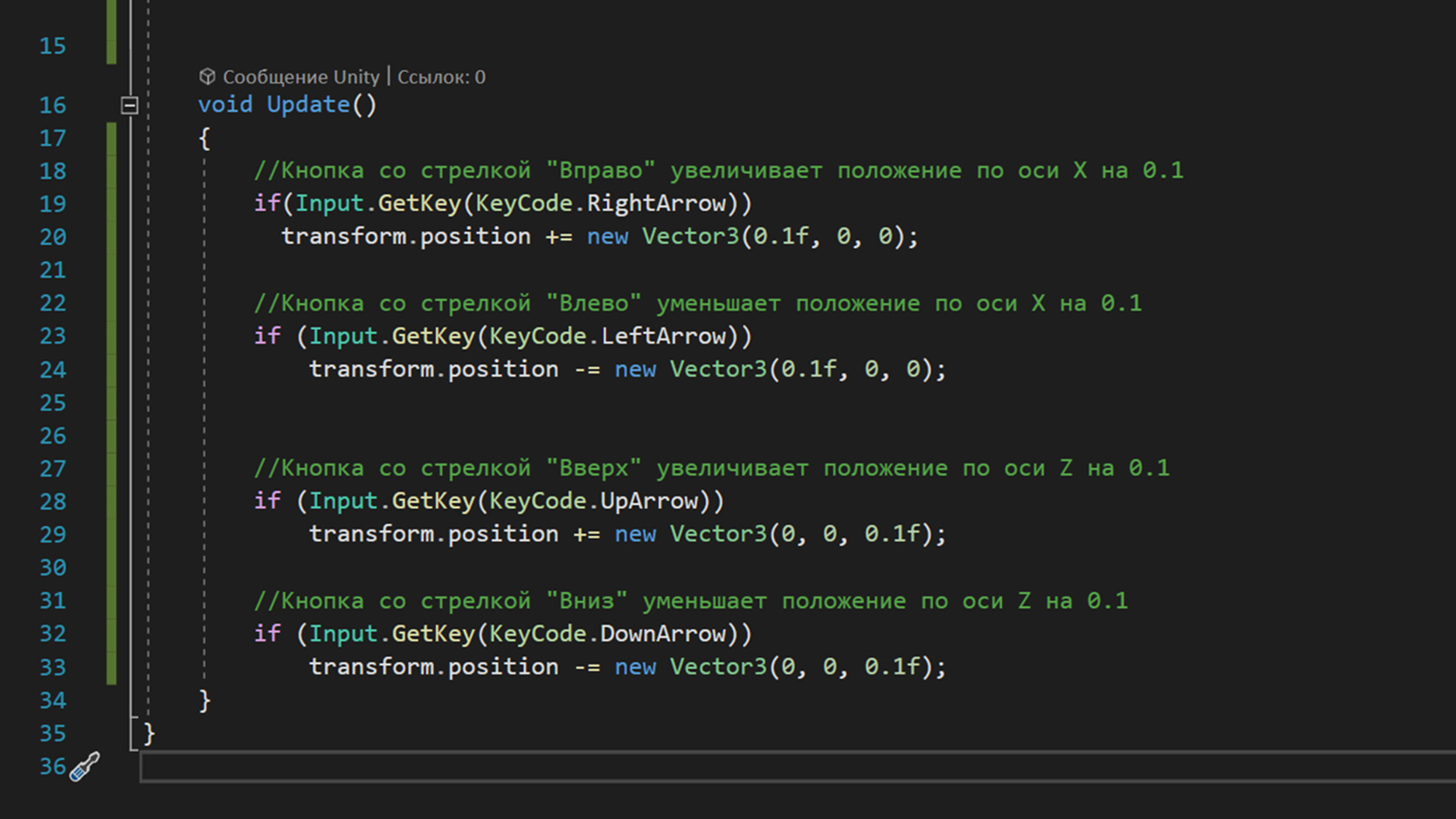Image resolution: width=1456 pixels, height=819 pixels.
Task: Click Vector3 on line 24
Action: click(x=718, y=369)
